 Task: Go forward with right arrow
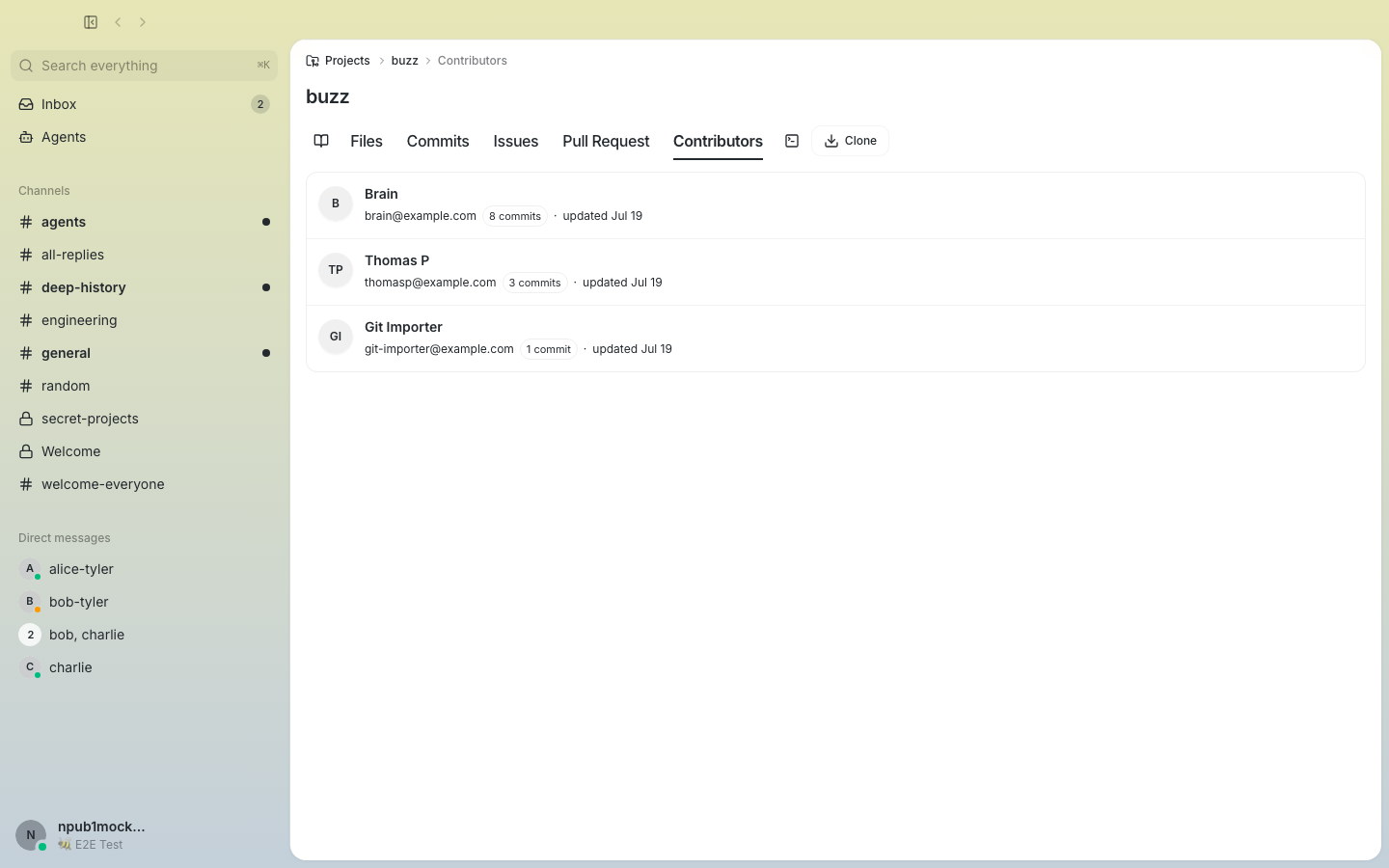click(143, 22)
